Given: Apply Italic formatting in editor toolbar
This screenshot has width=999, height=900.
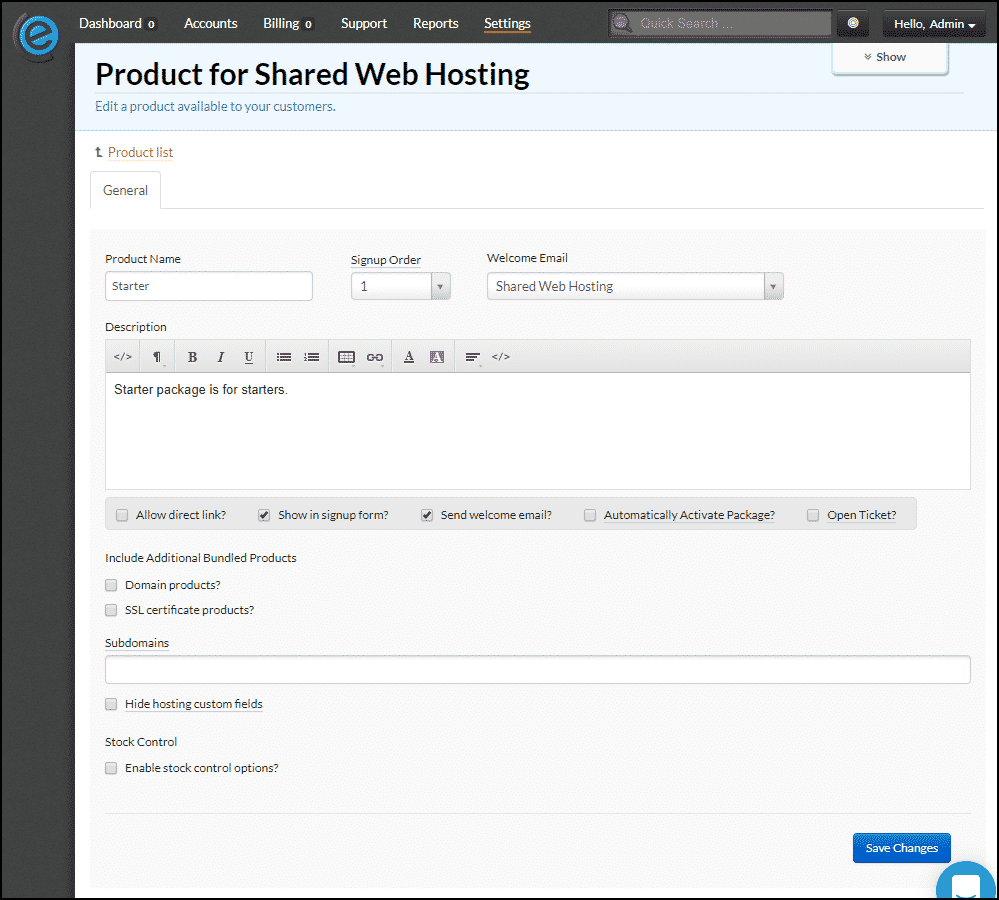Looking at the screenshot, I should pyautogui.click(x=220, y=357).
